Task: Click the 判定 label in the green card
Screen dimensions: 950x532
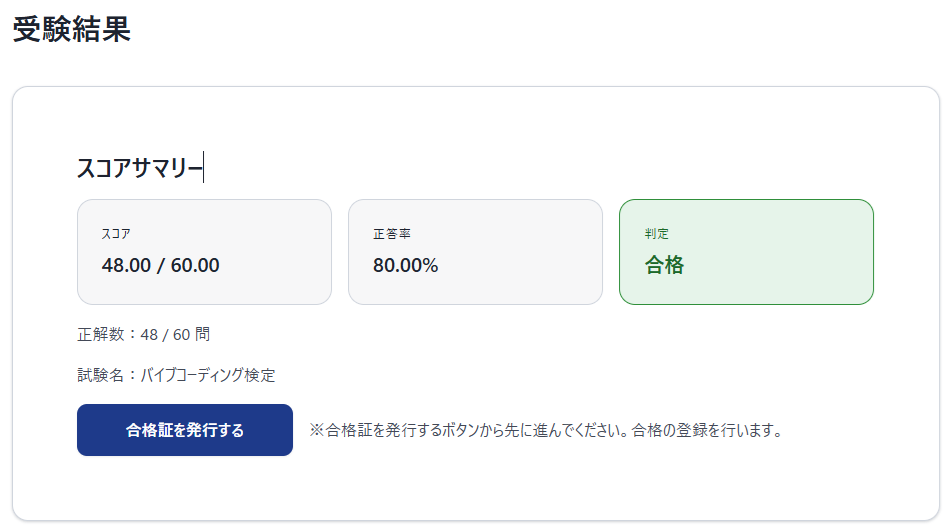Action: coord(657,234)
